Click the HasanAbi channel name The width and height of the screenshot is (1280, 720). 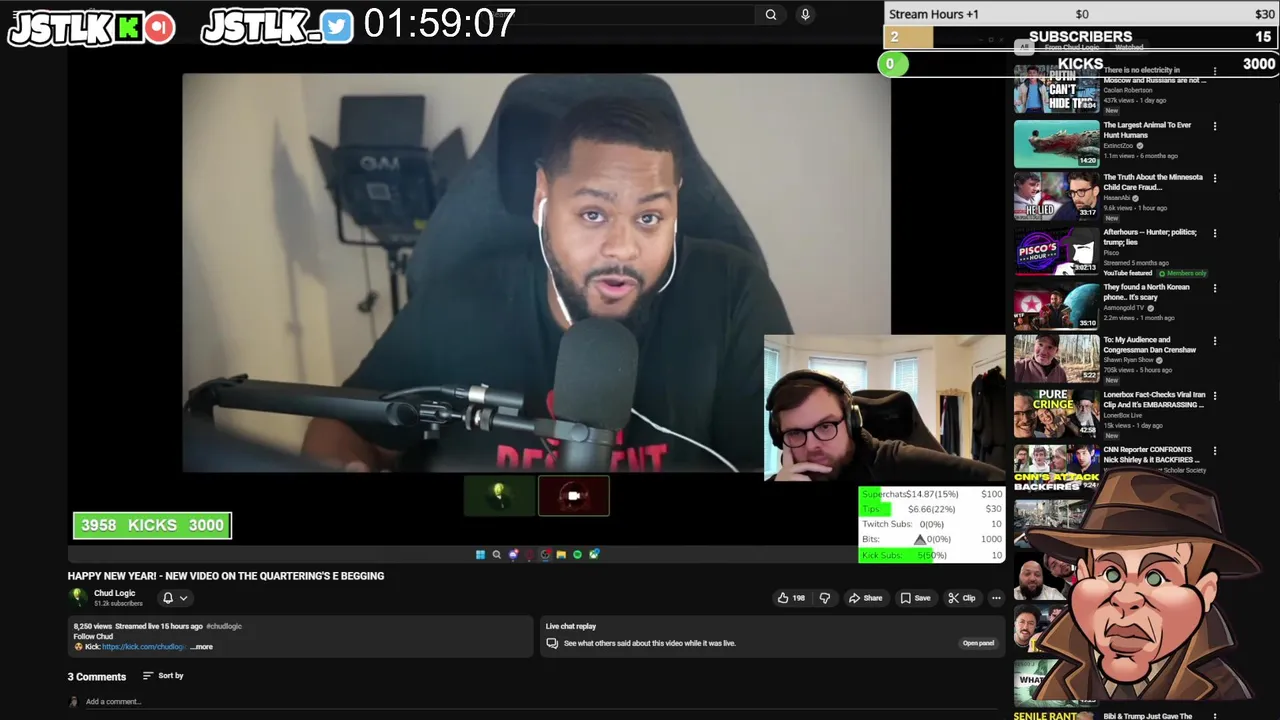[x=1116, y=198]
